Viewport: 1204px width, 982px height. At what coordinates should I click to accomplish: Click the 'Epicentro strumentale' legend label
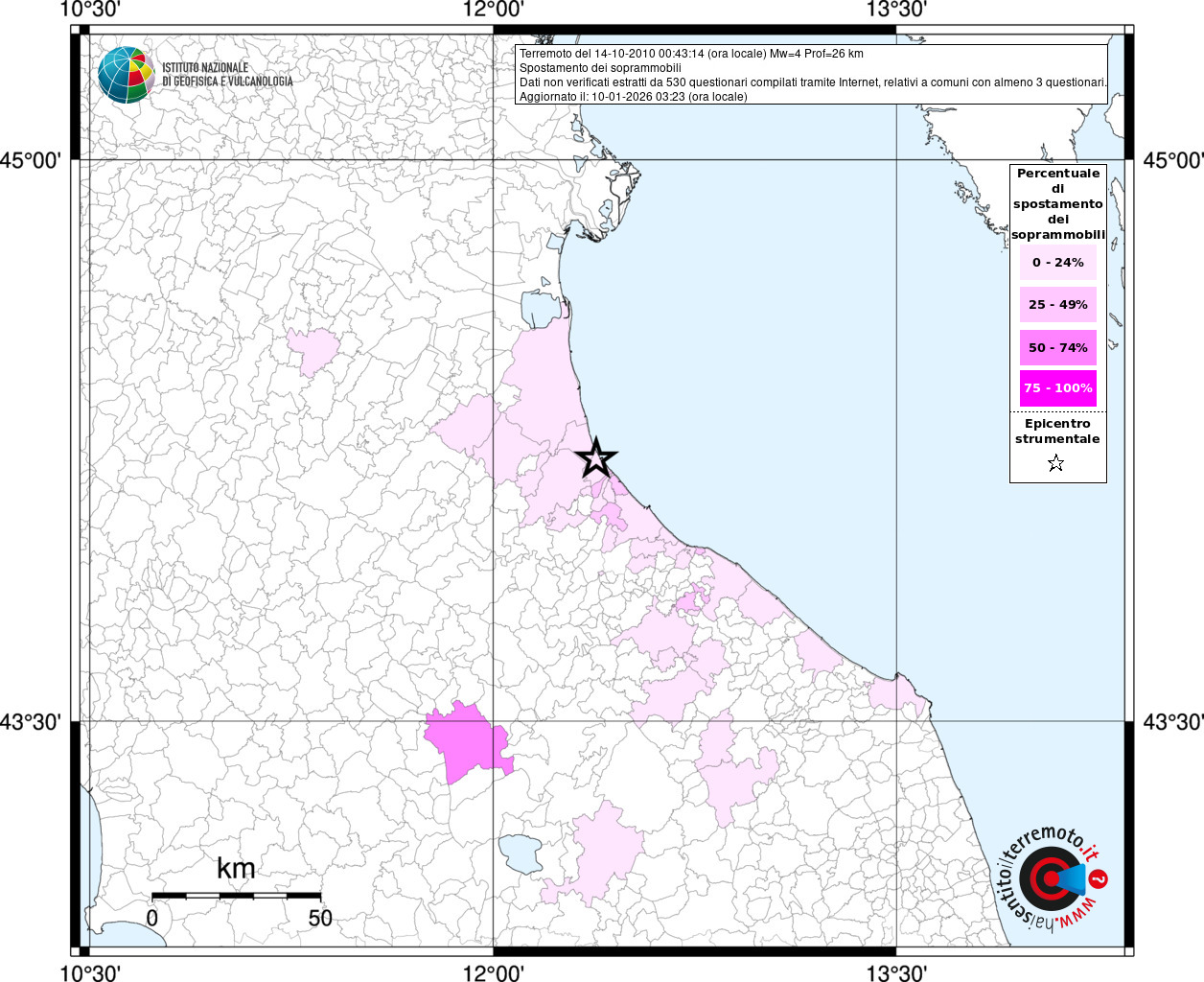pyautogui.click(x=1057, y=432)
